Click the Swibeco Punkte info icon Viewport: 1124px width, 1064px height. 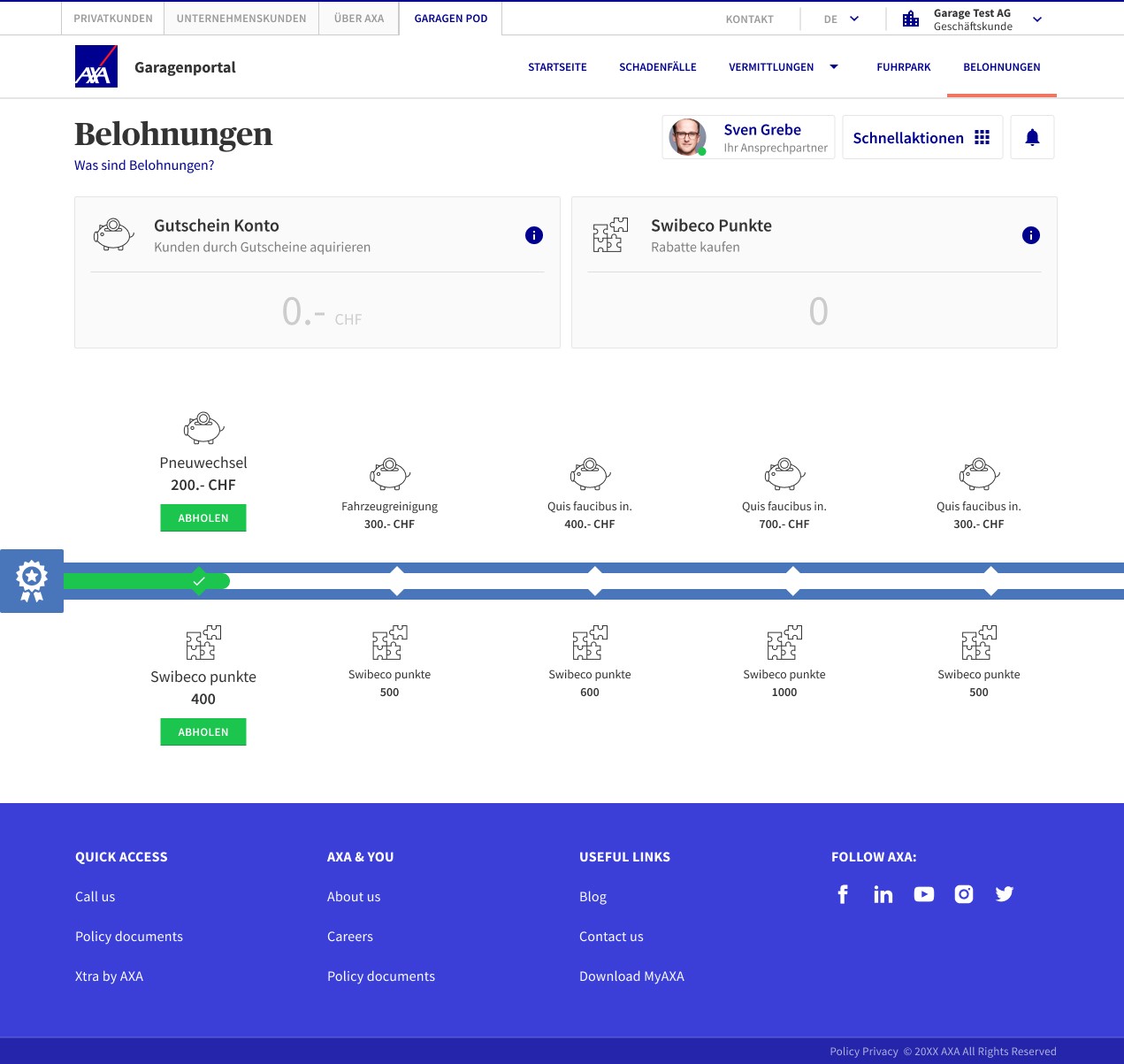(x=1031, y=235)
